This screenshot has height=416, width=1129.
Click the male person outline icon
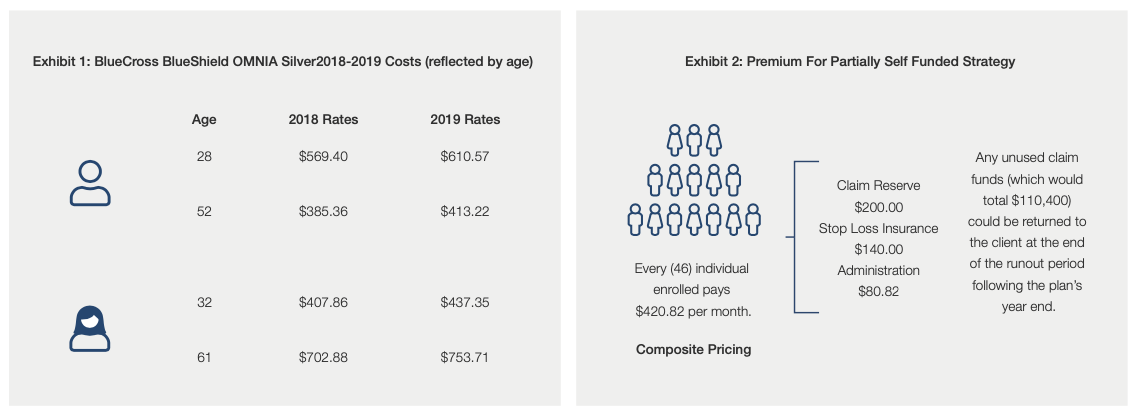tap(90, 184)
